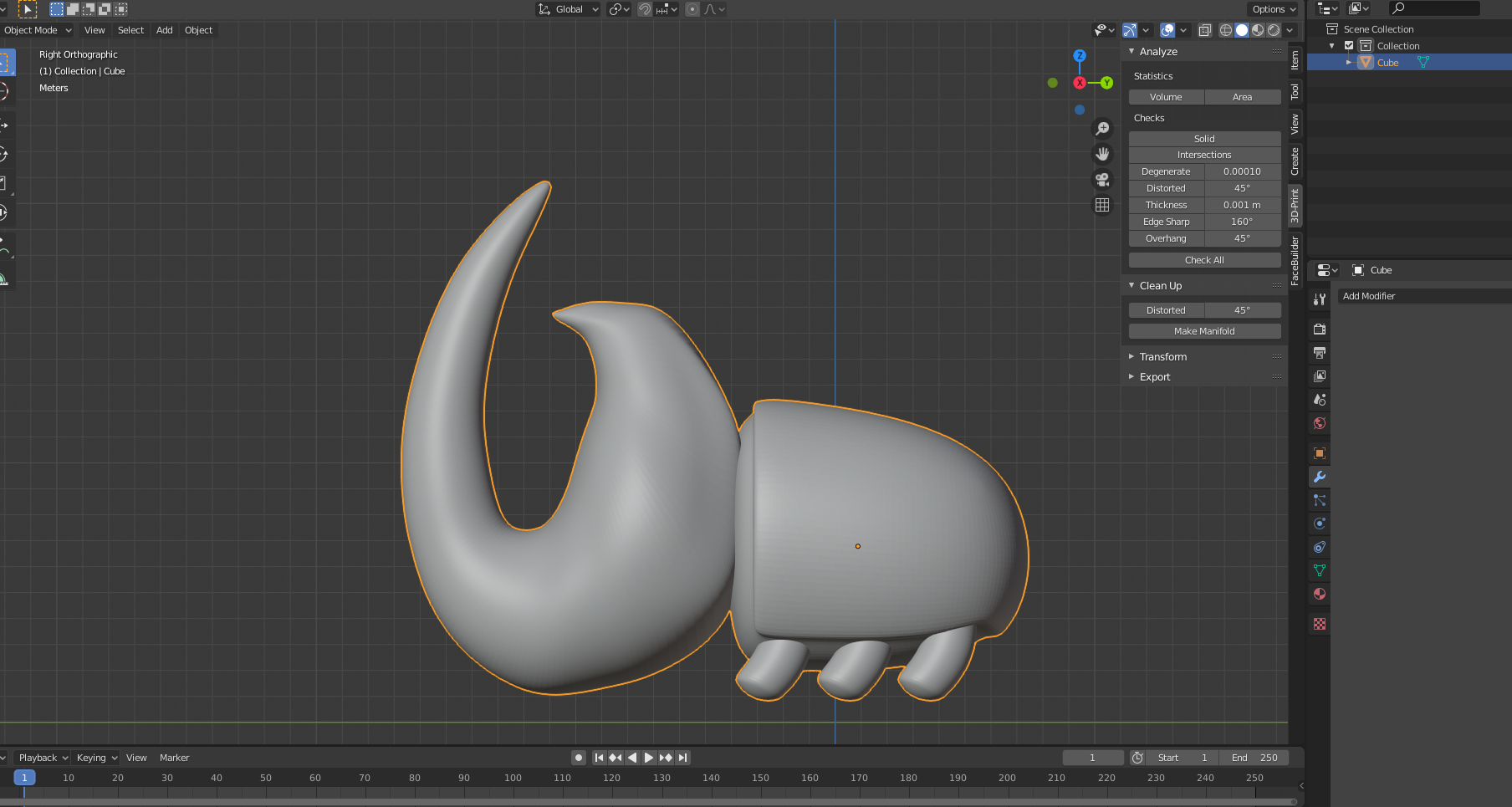Screen dimensions: 1512x807
Task: Expand the Transform panel in the sidebar
Action: (x=1164, y=356)
